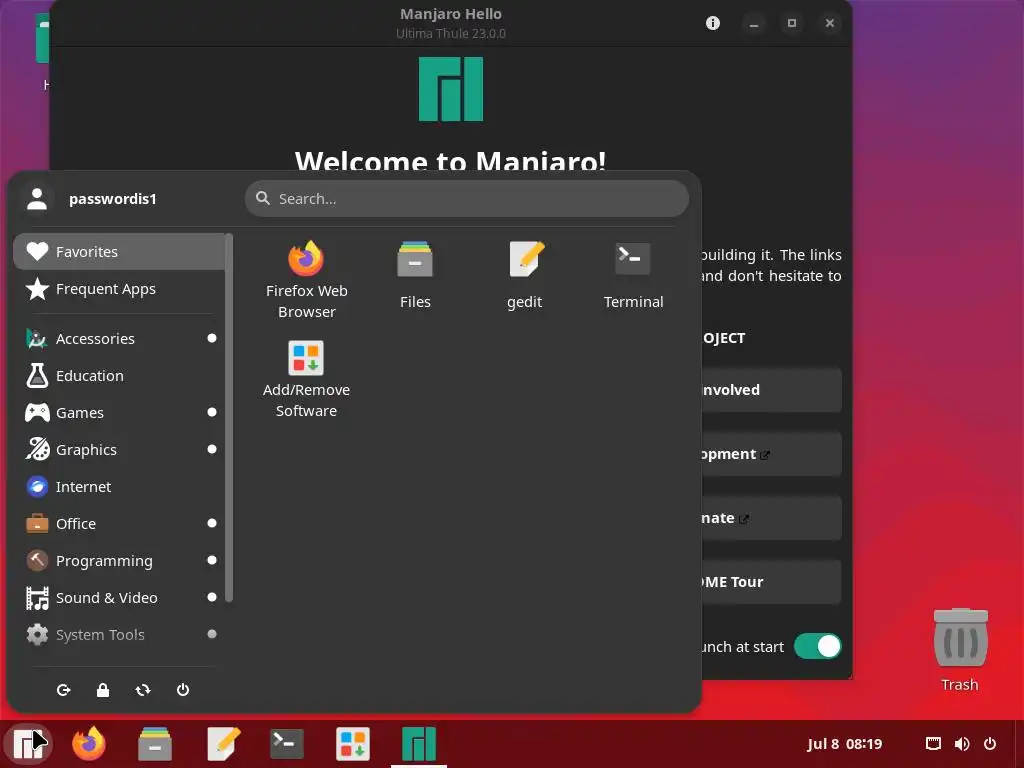Open Terminal from the taskbar
1024x768 pixels.
[x=287, y=743]
